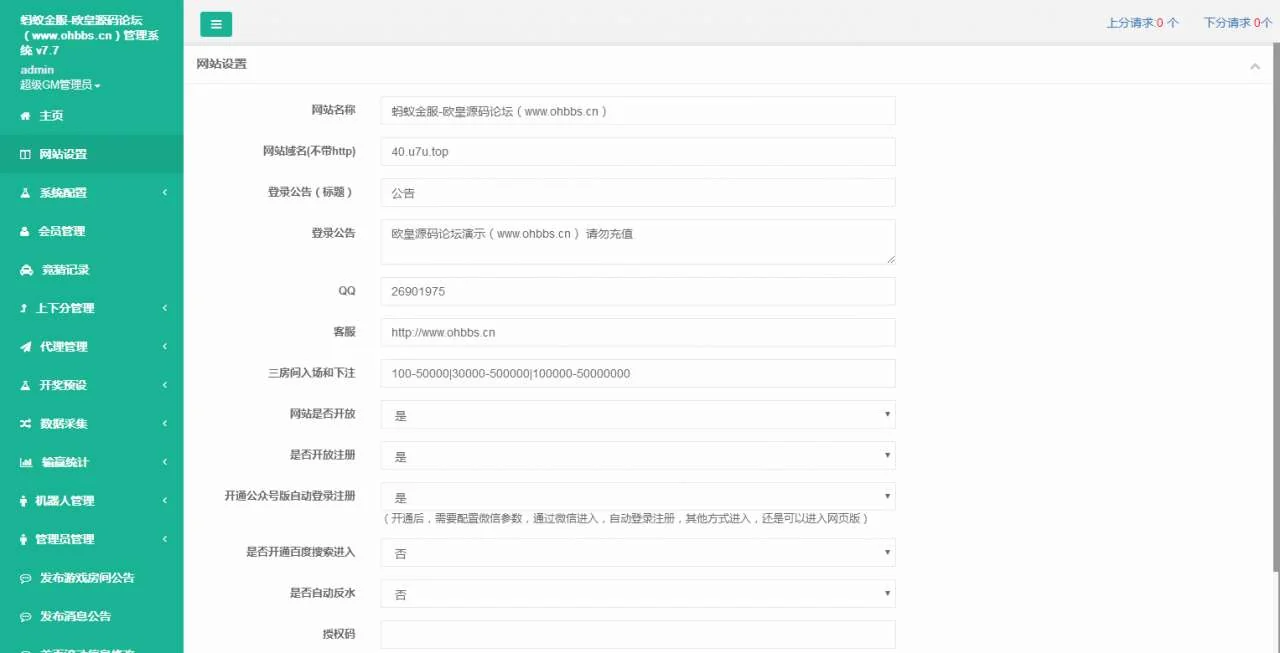Open the 下分请求 notification link
Screen dimensions: 1280x653
(x=1238, y=22)
